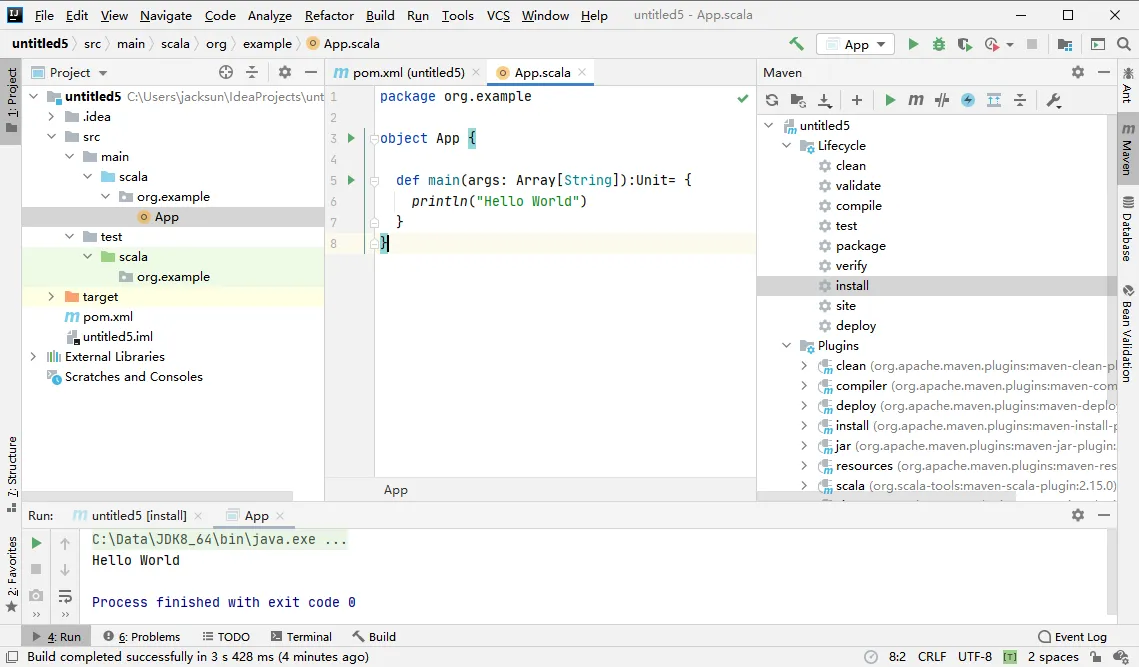Open the 6: Problems tool window
Screen dimensions: 1139x667
coord(142,636)
